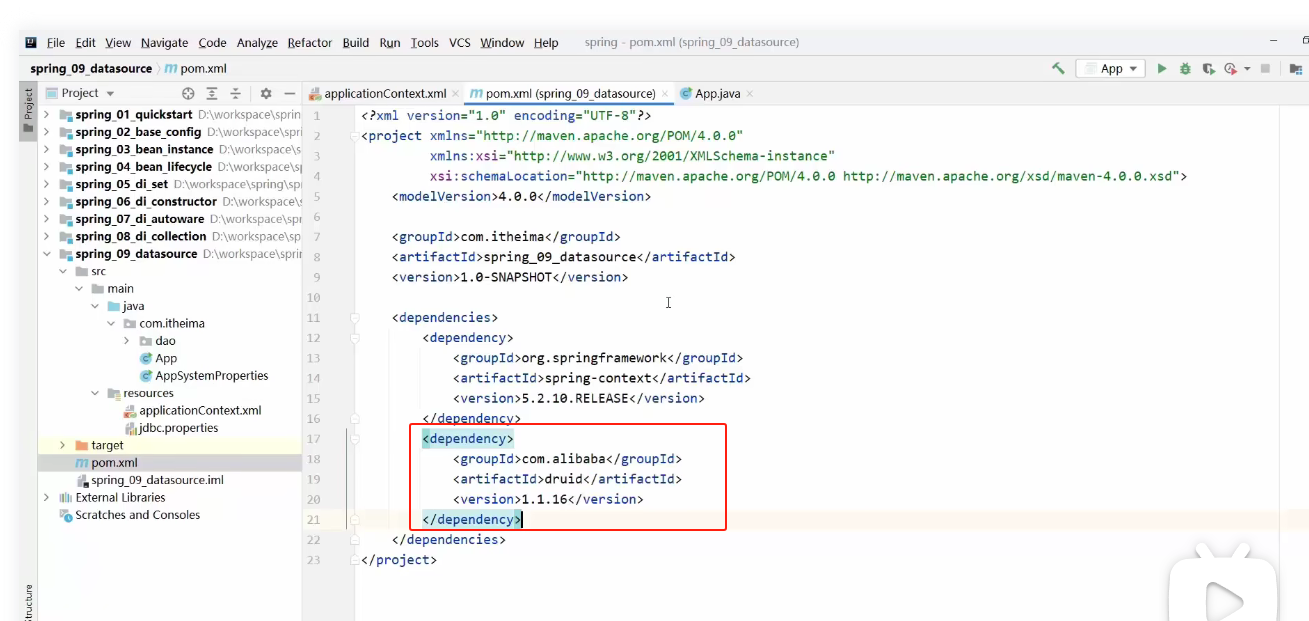Image resolution: width=1309 pixels, height=621 pixels.
Task: Close the applicationContext.xml editor tab
Action: (456, 94)
